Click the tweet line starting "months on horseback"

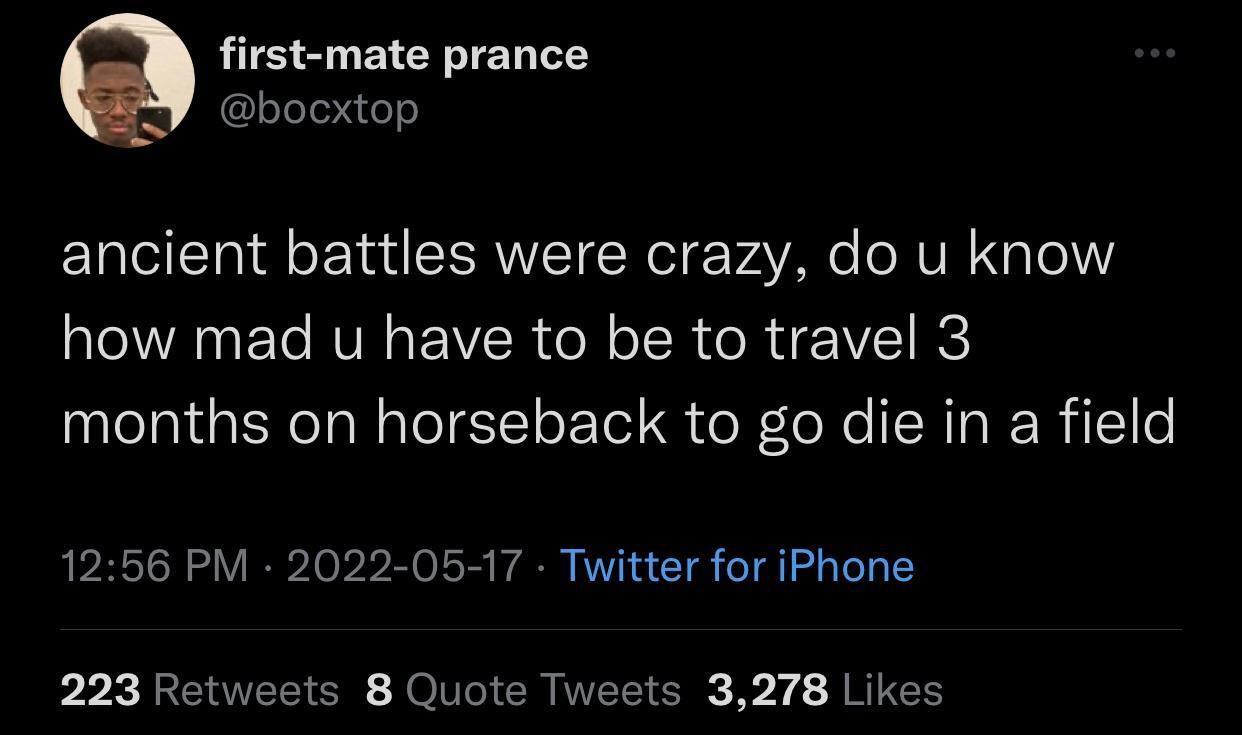(618, 423)
